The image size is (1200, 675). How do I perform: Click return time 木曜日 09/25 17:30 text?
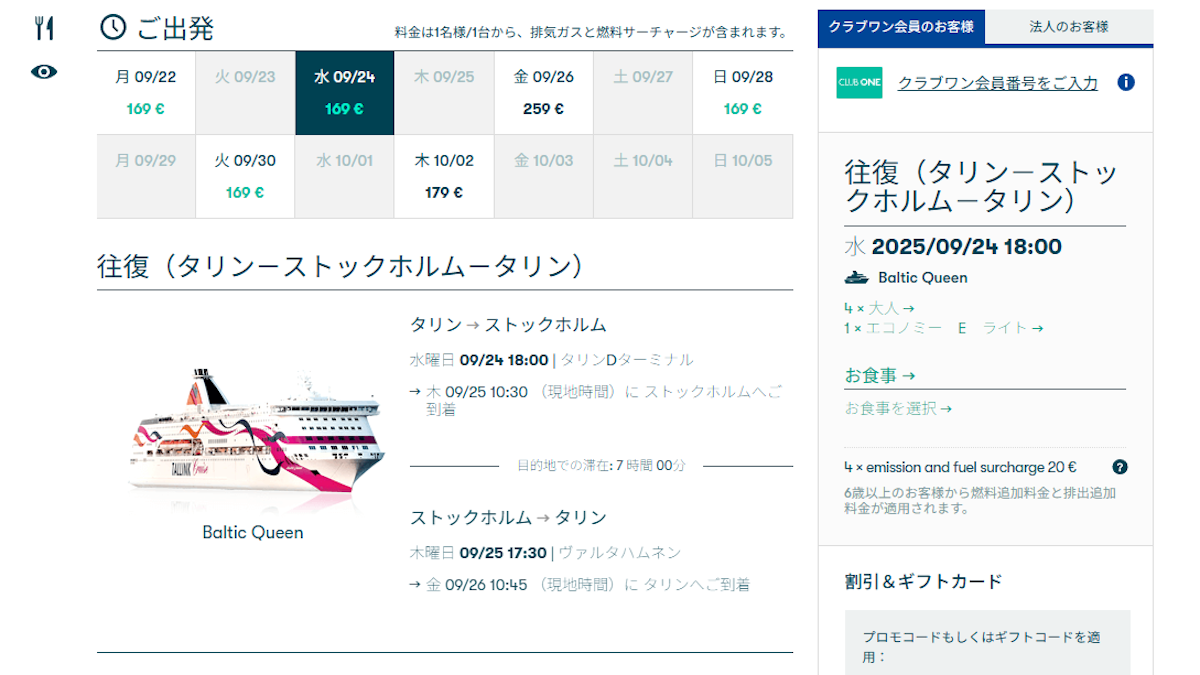478,552
